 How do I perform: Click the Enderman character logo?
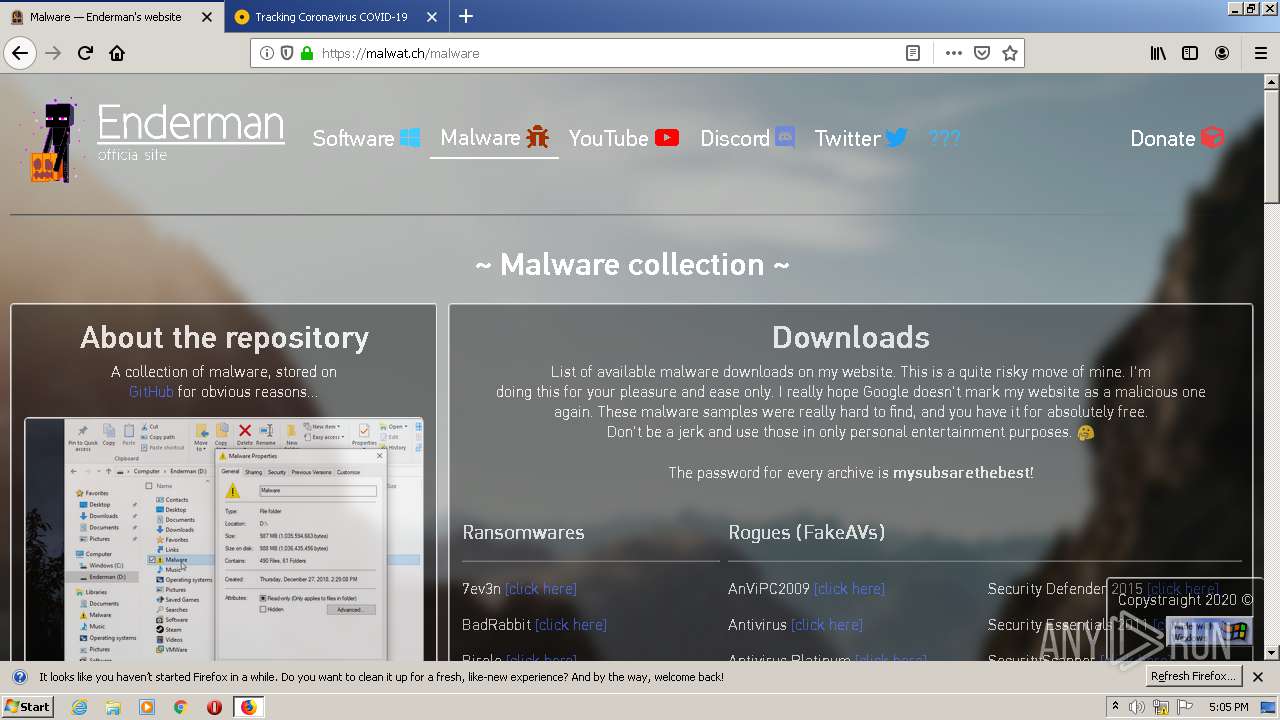[53, 141]
